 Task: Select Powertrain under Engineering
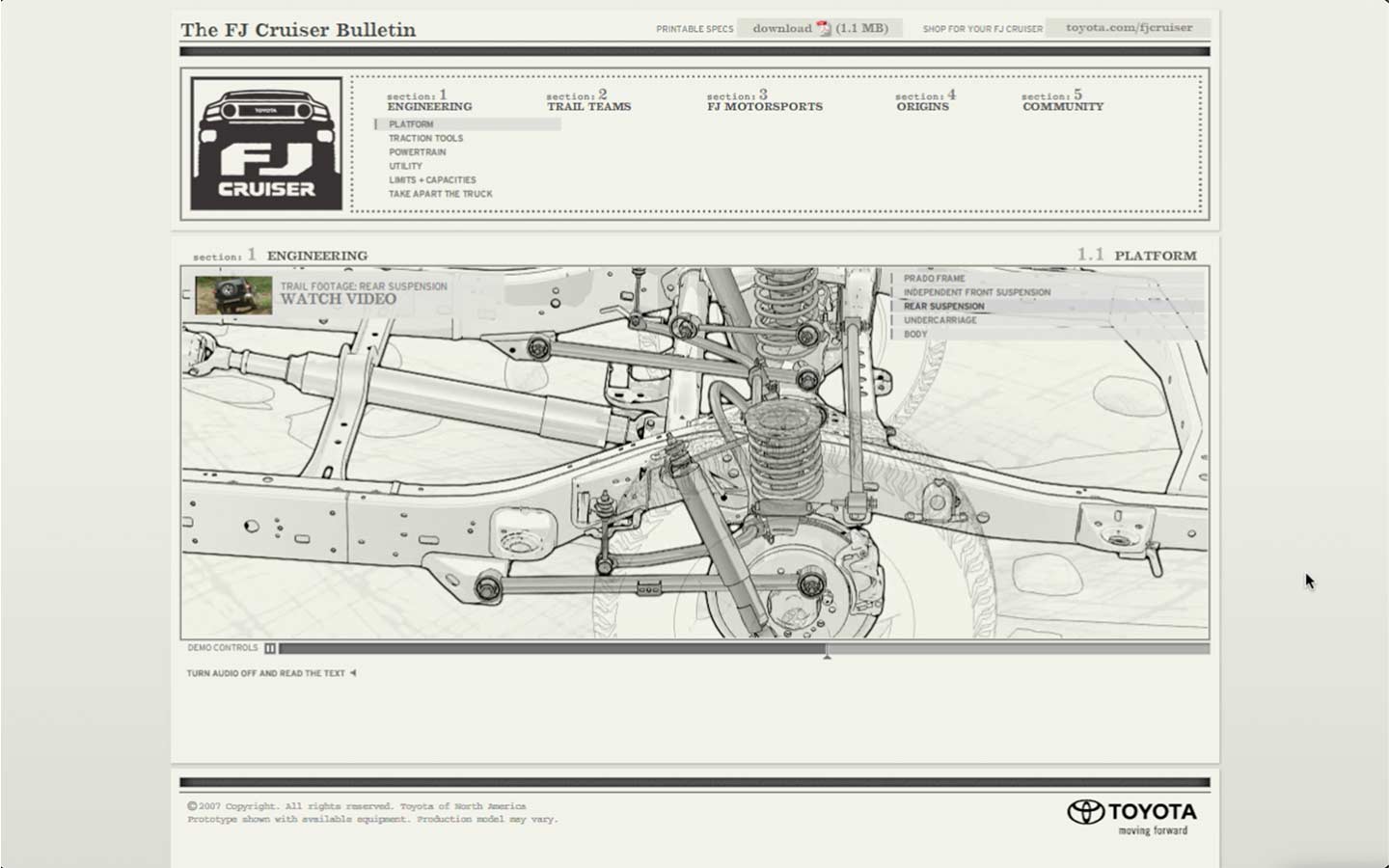pos(417,152)
